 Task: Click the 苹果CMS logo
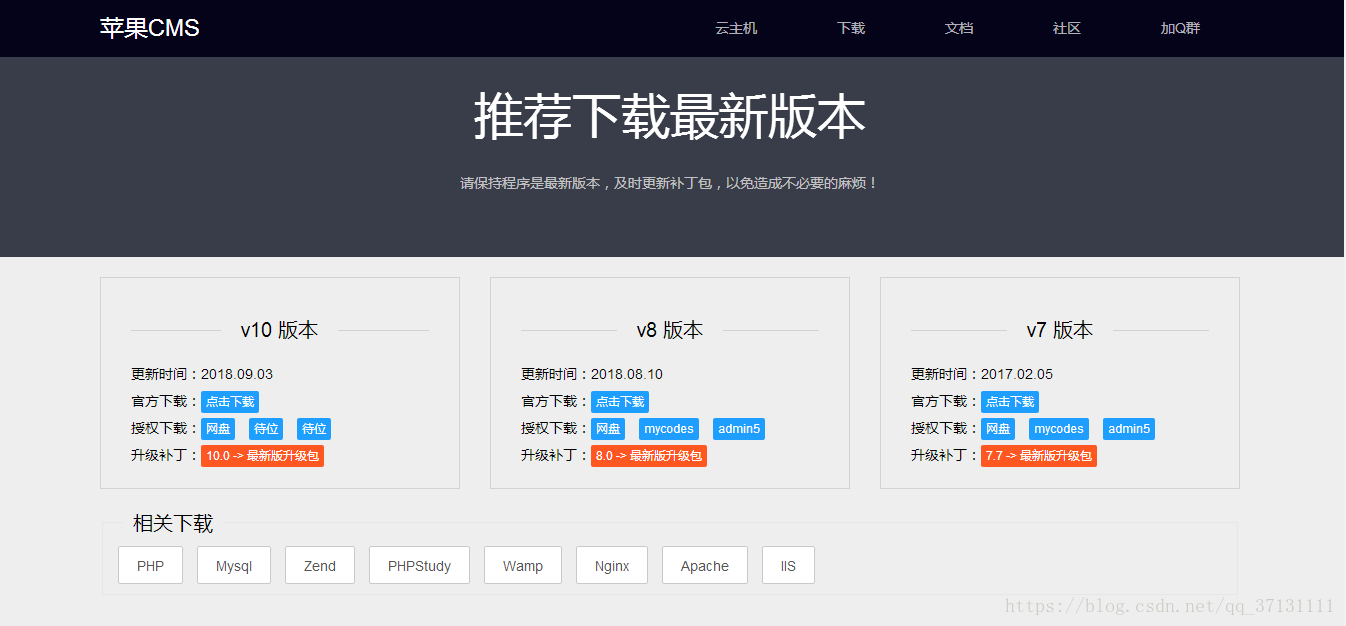point(148,27)
